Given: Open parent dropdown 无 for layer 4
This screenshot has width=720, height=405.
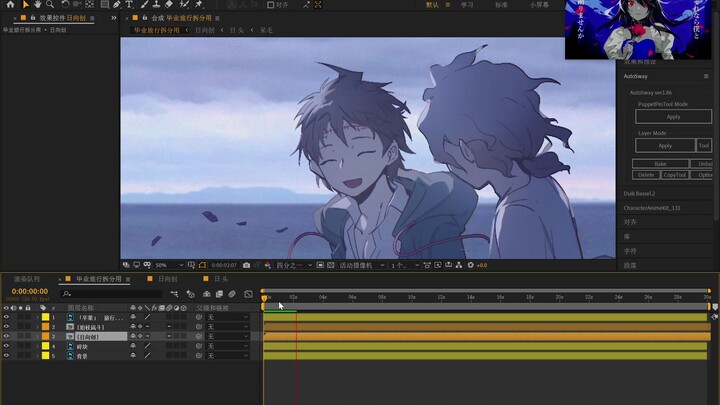Looking at the screenshot, I should 227,346.
